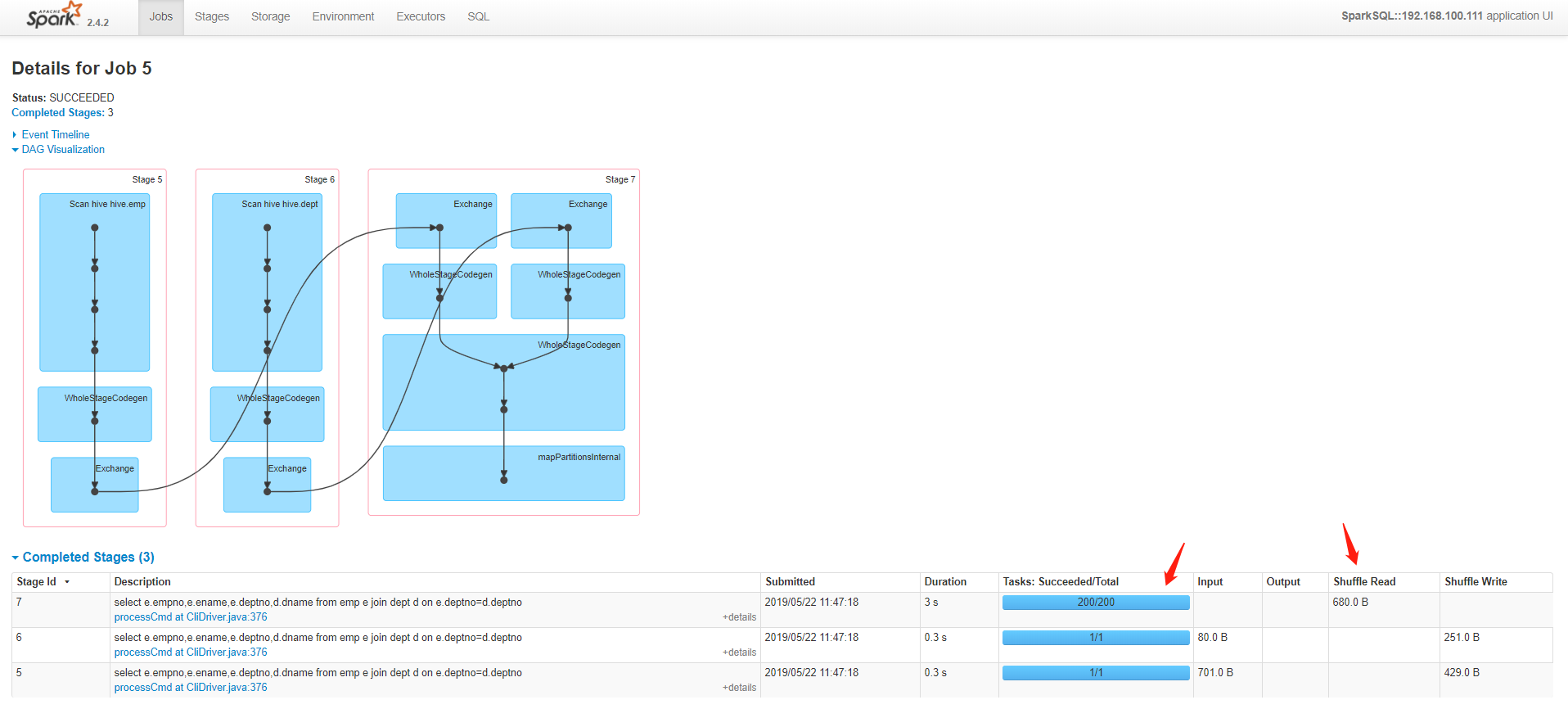Click 680.0 B shuffle read value
1568x718 pixels.
1350,603
